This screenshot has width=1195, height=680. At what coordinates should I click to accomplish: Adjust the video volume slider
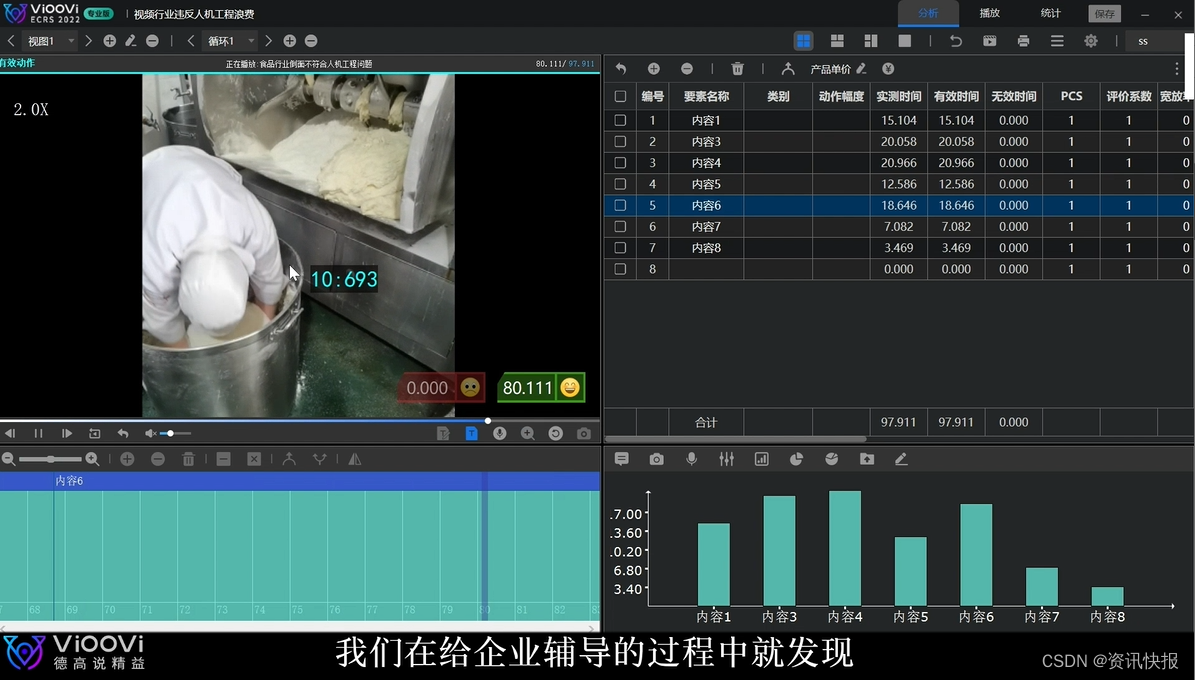pyautogui.click(x=175, y=434)
